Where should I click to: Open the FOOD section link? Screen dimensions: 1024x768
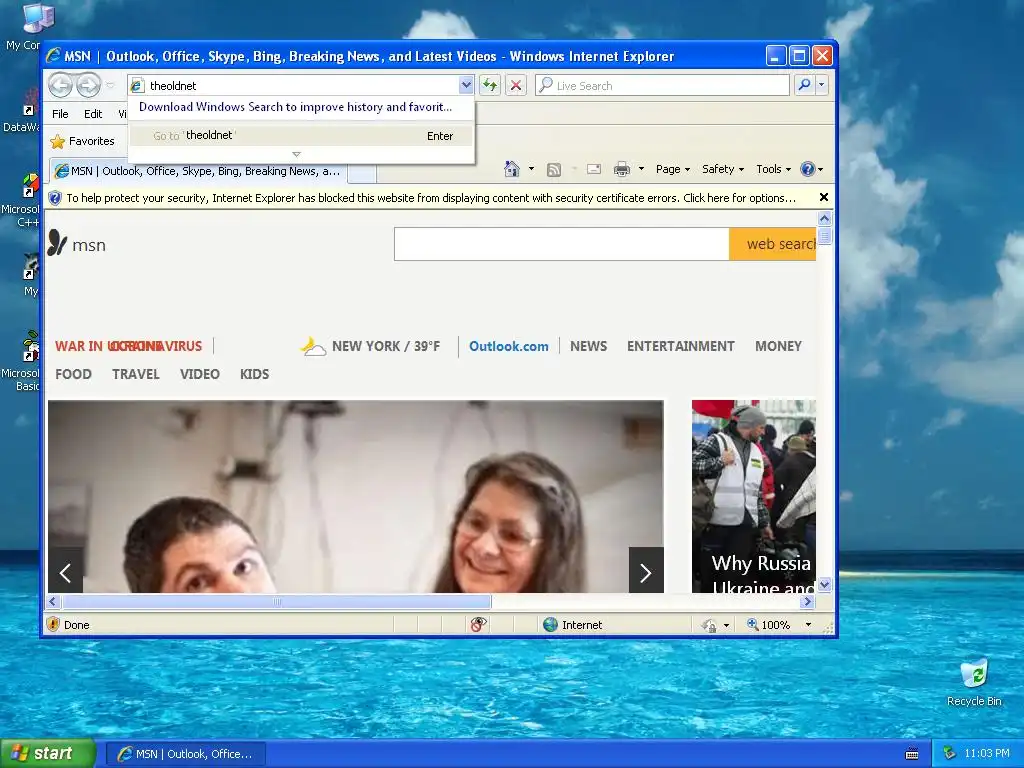(x=73, y=374)
